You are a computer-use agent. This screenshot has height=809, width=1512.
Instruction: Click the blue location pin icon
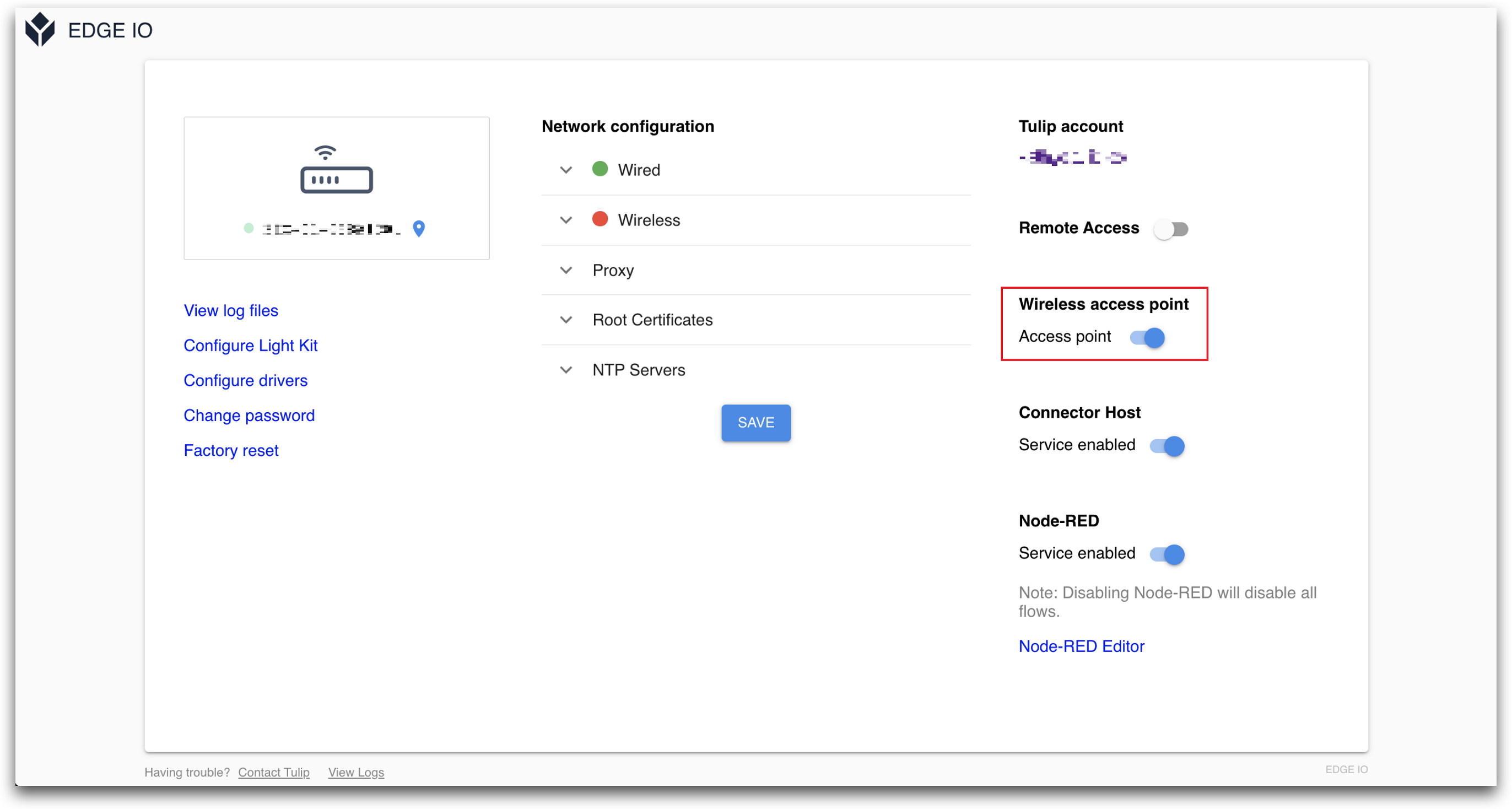click(x=419, y=228)
